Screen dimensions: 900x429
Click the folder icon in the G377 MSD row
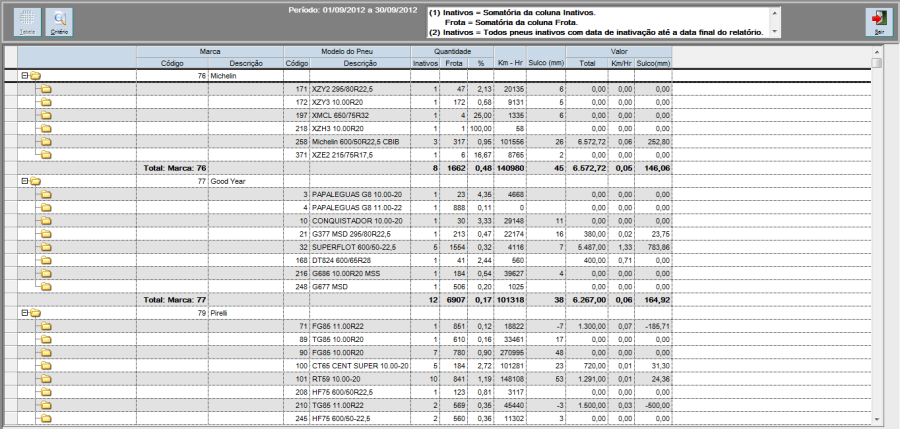tap(46, 234)
